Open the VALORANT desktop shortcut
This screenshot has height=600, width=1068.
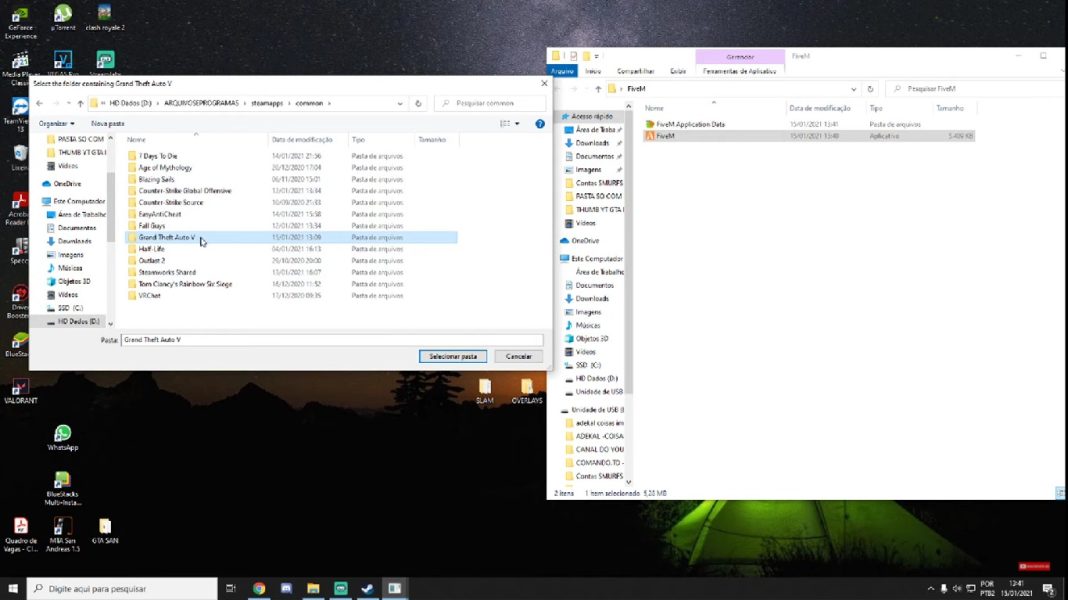(x=20, y=392)
